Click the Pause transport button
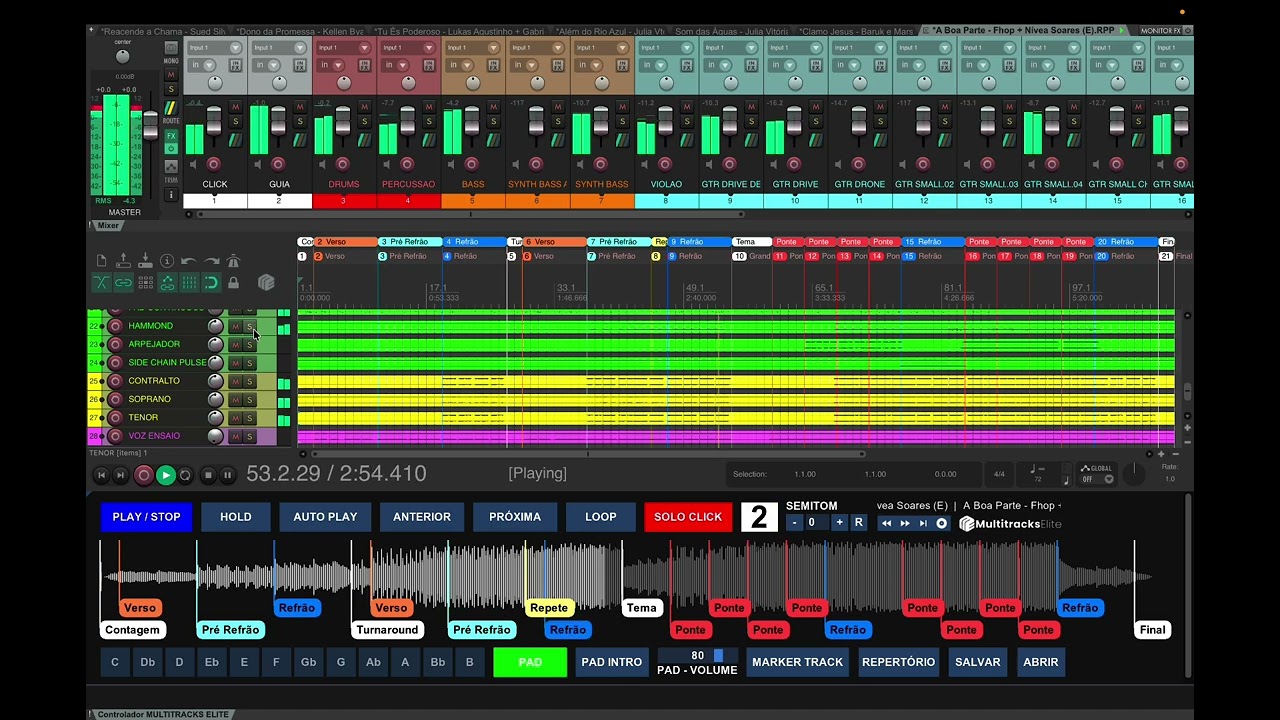This screenshot has width=1280, height=720. point(228,476)
